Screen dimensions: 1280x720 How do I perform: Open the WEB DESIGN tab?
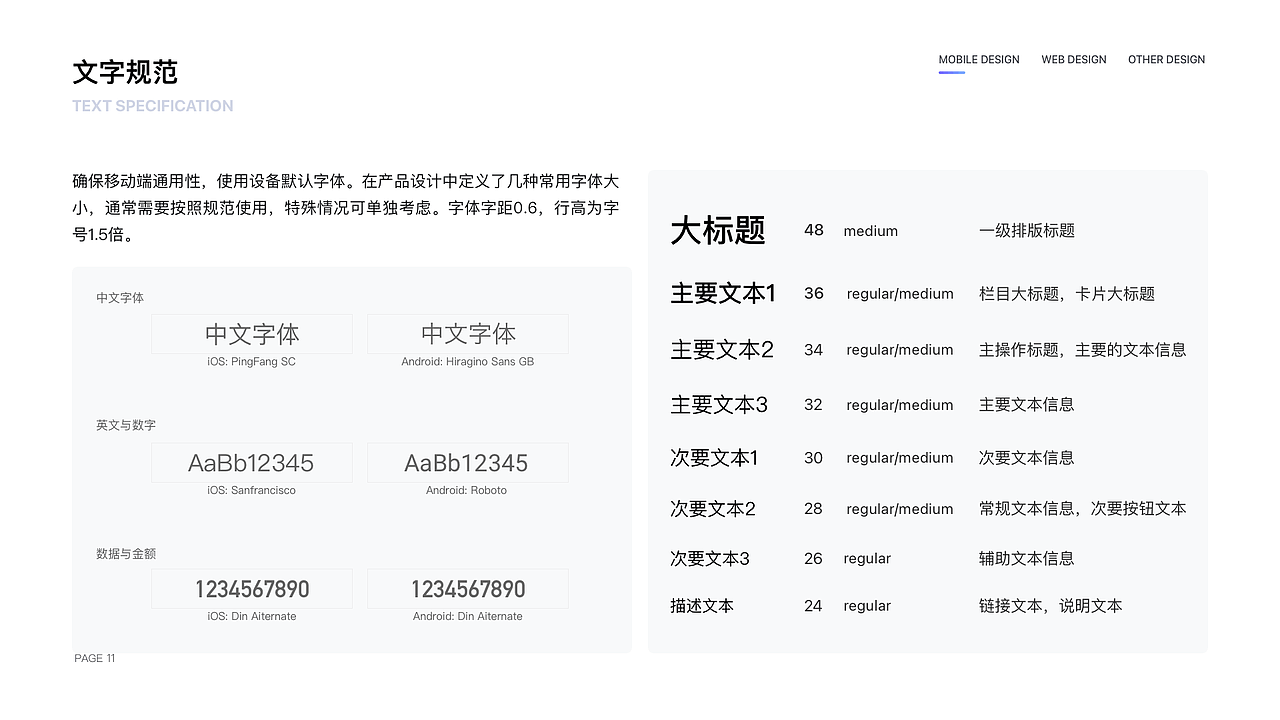click(x=1074, y=60)
